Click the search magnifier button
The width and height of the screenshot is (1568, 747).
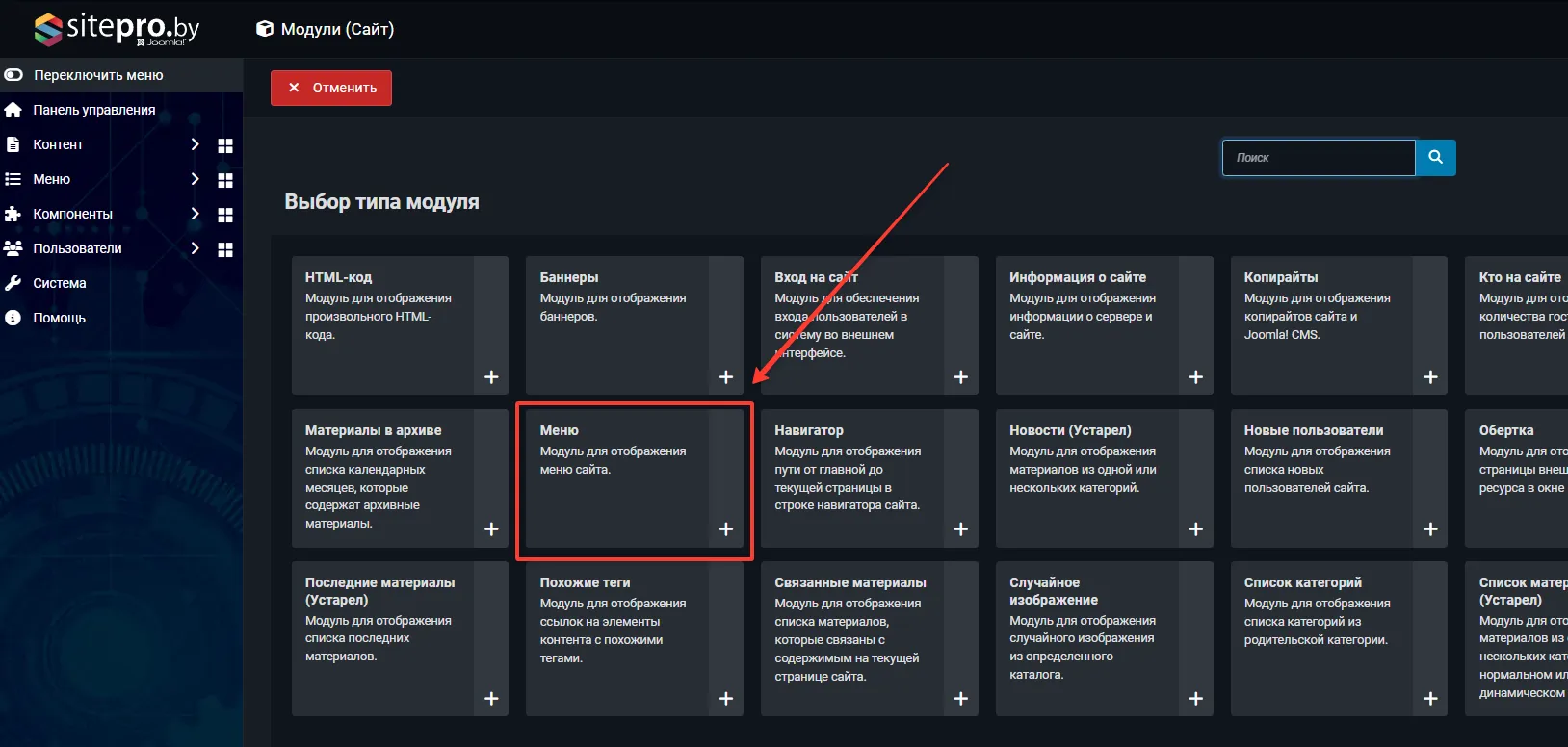(1435, 157)
